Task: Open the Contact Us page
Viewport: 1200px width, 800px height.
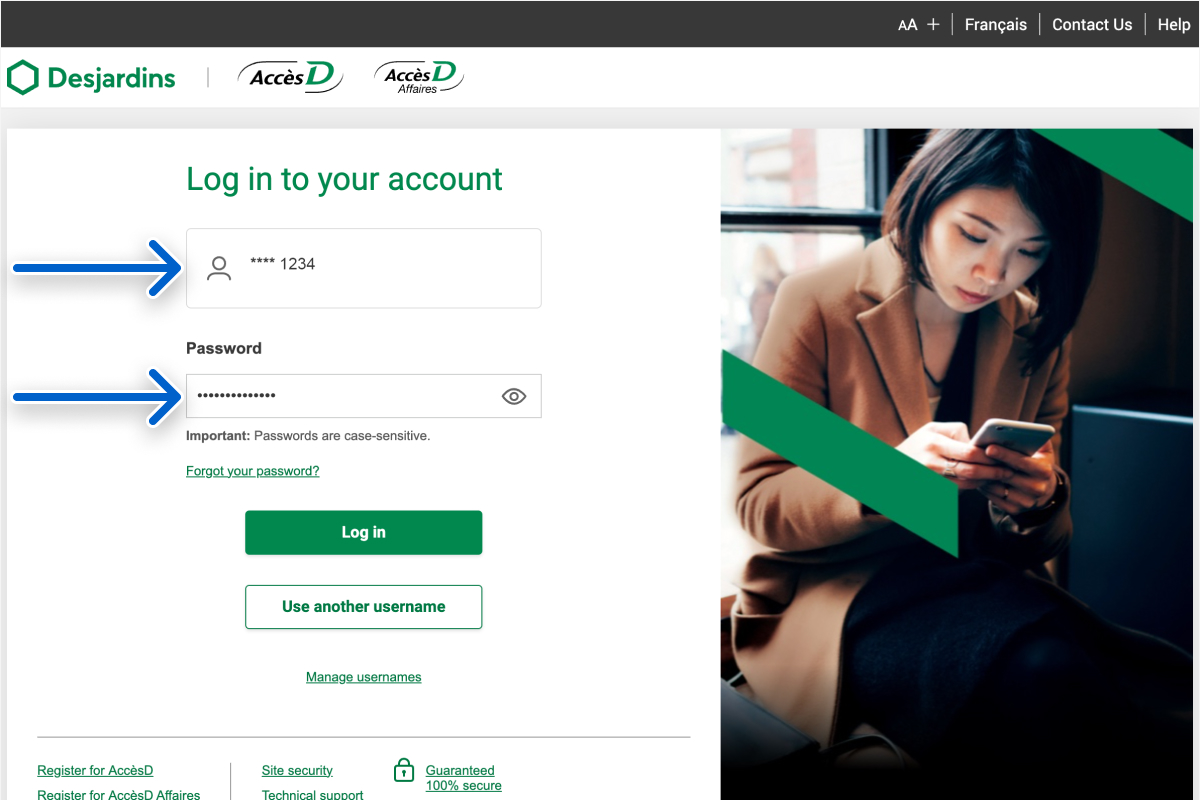Action: click(1092, 24)
